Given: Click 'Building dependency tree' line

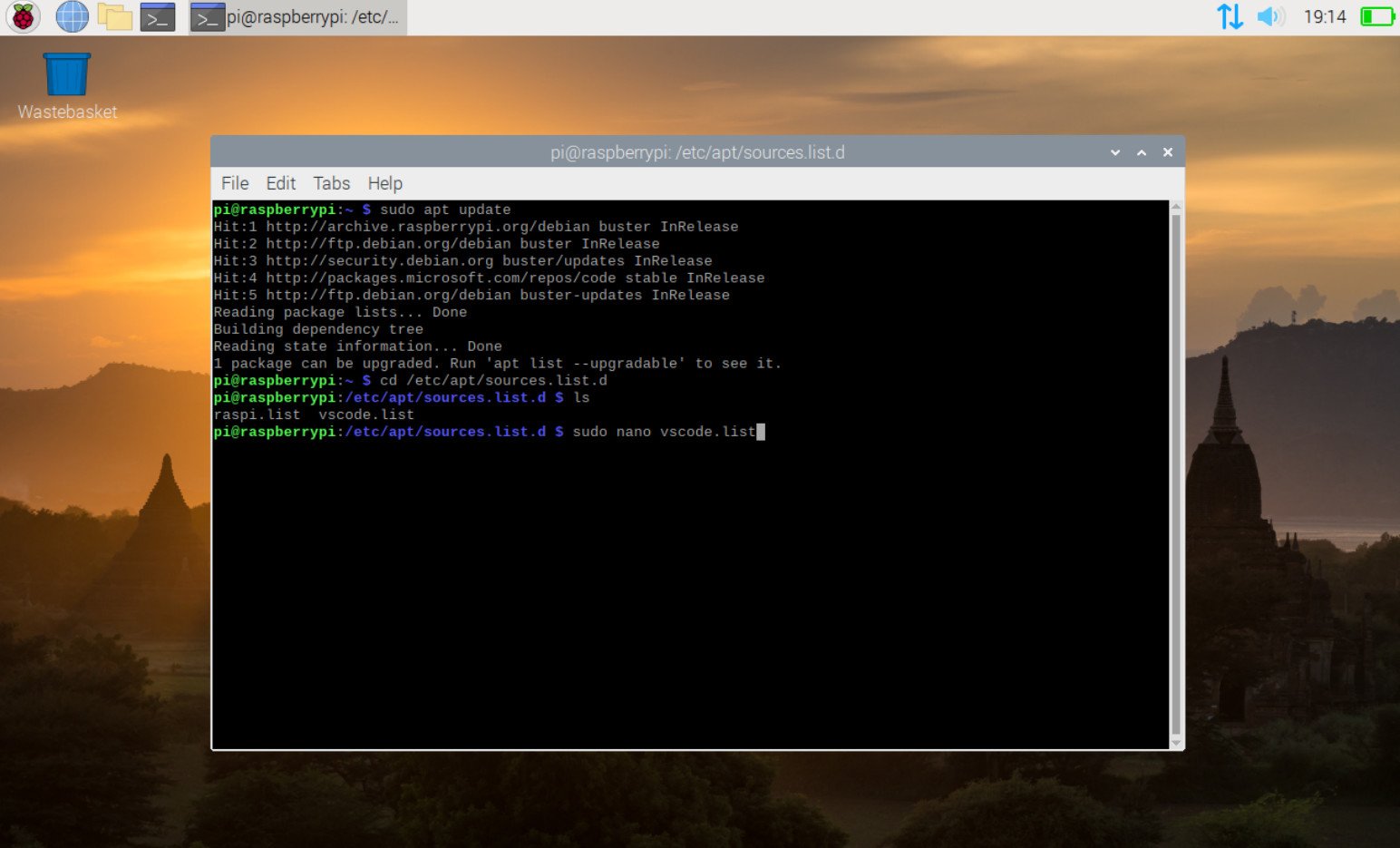Looking at the screenshot, I should [318, 329].
